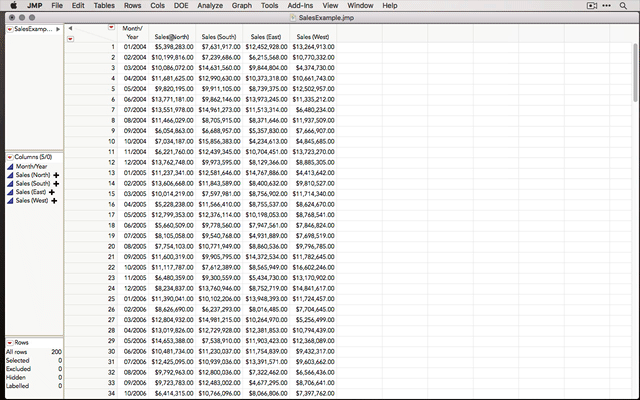Open the Help menu

(x=389, y=6)
